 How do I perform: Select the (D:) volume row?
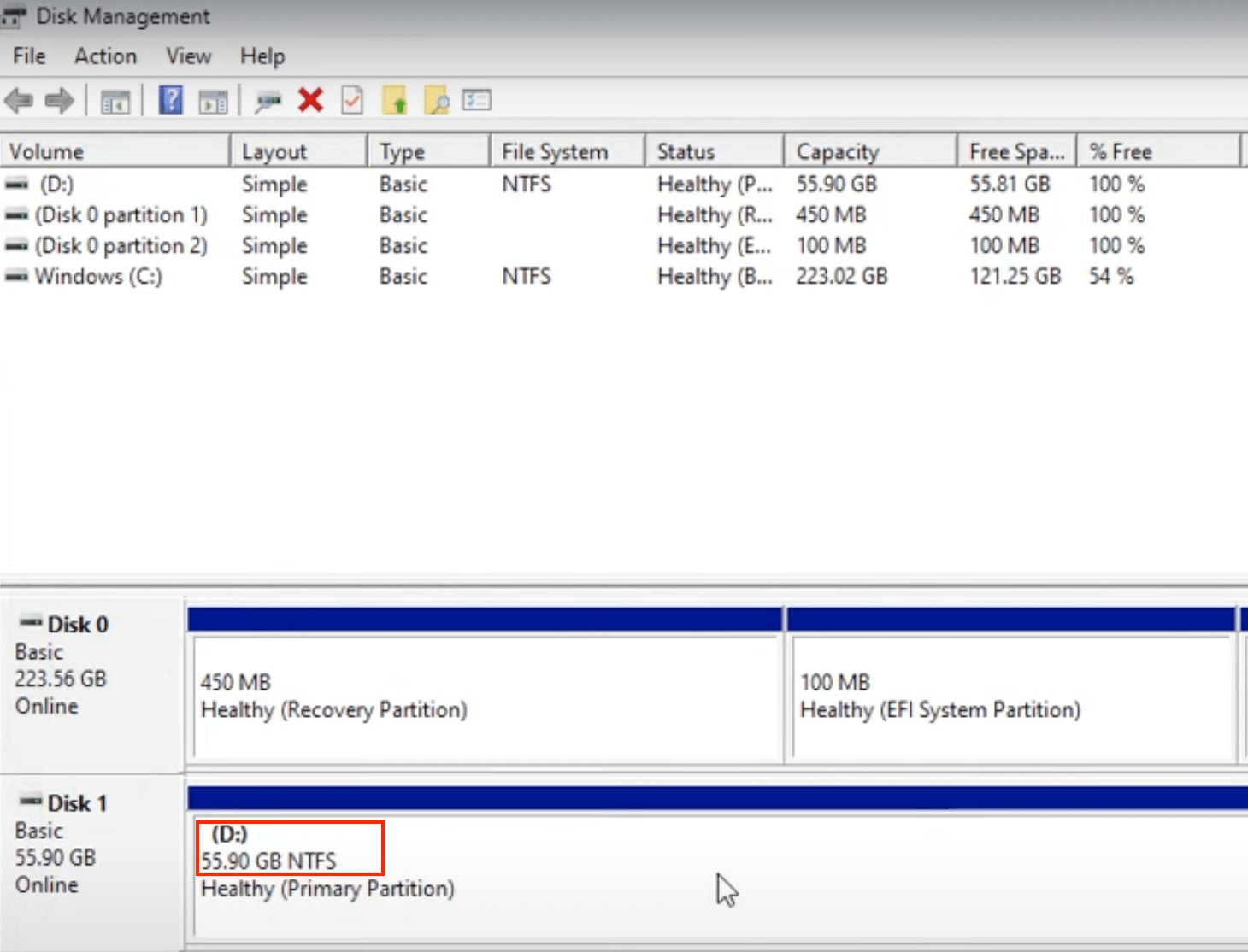coord(624,184)
